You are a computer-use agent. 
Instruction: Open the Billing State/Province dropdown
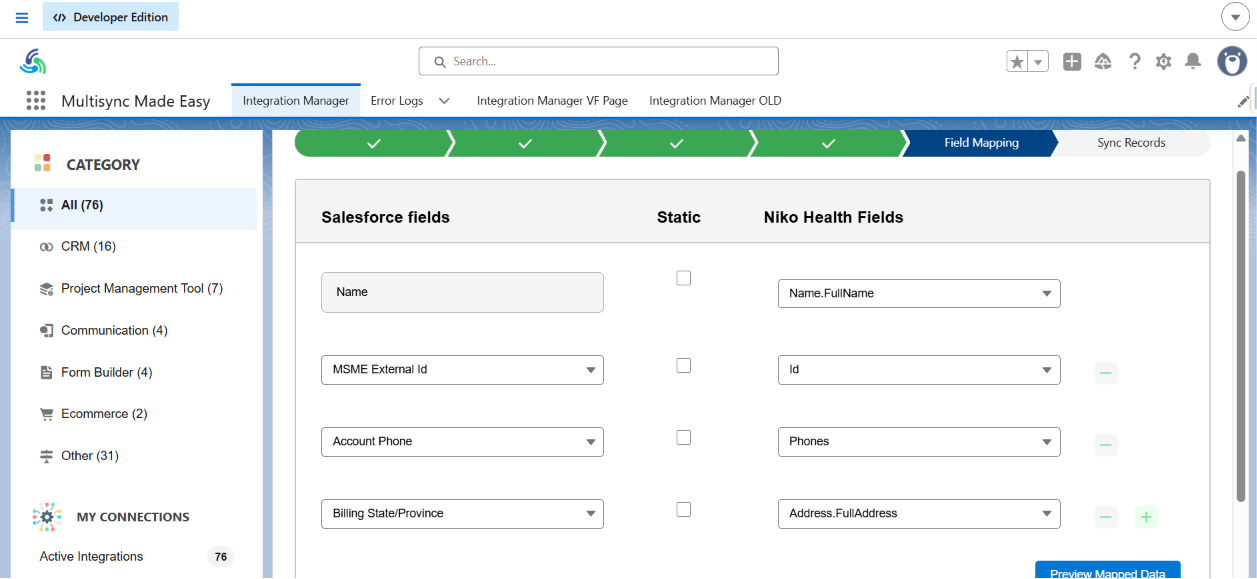(462, 513)
